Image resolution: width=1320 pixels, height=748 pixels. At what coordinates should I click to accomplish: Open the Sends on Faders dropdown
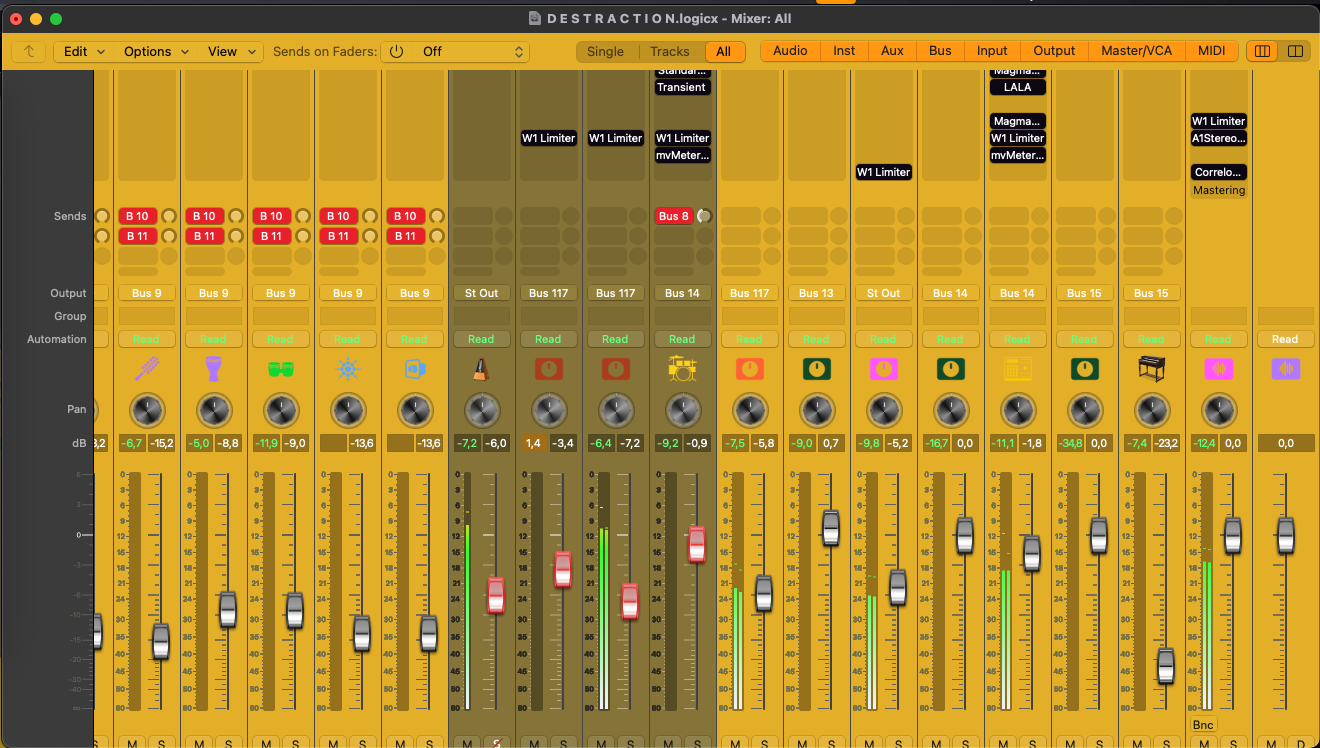tap(456, 51)
